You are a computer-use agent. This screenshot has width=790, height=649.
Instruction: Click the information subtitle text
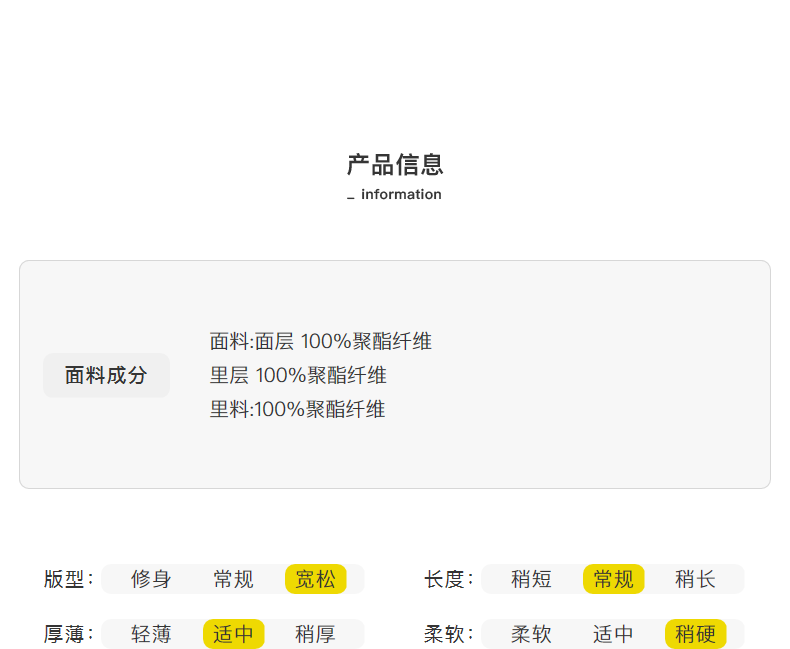click(x=401, y=194)
